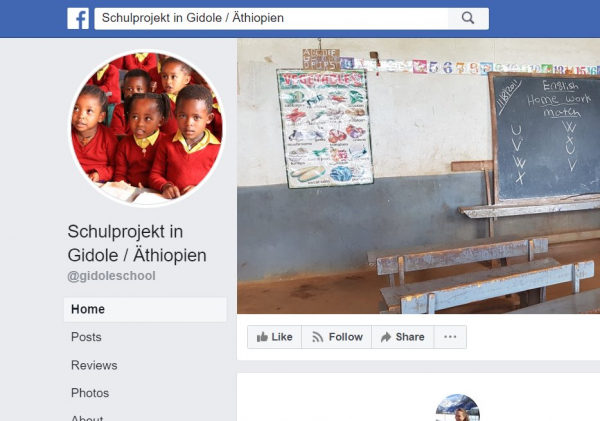Click the thumbs-up Like icon
Viewport: 600px width, 421px height.
point(262,337)
